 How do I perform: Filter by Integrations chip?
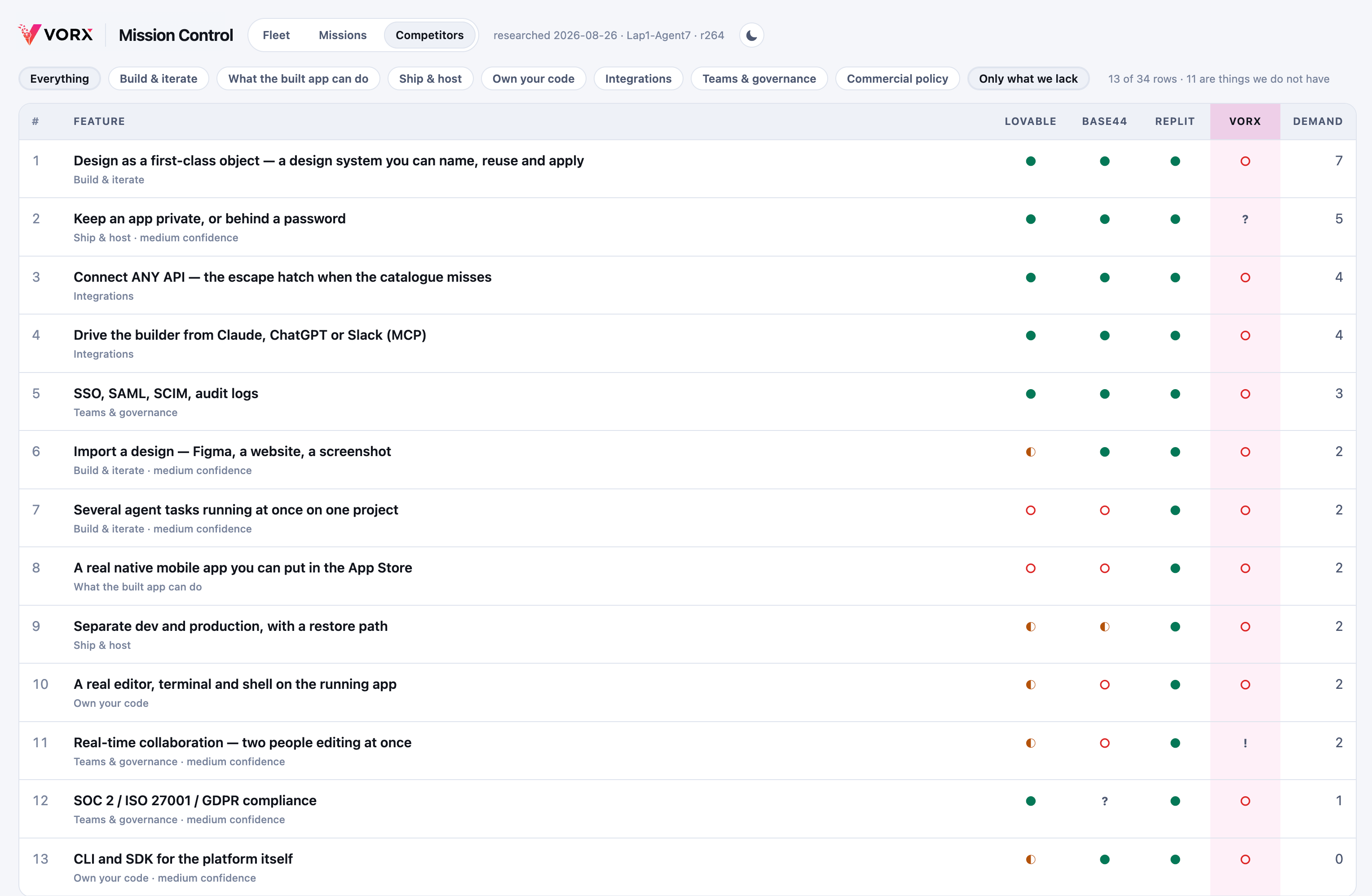click(x=638, y=79)
